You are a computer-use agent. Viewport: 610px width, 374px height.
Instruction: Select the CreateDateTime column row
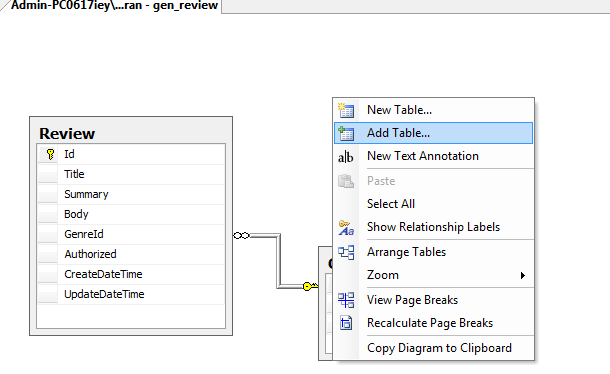(131, 274)
